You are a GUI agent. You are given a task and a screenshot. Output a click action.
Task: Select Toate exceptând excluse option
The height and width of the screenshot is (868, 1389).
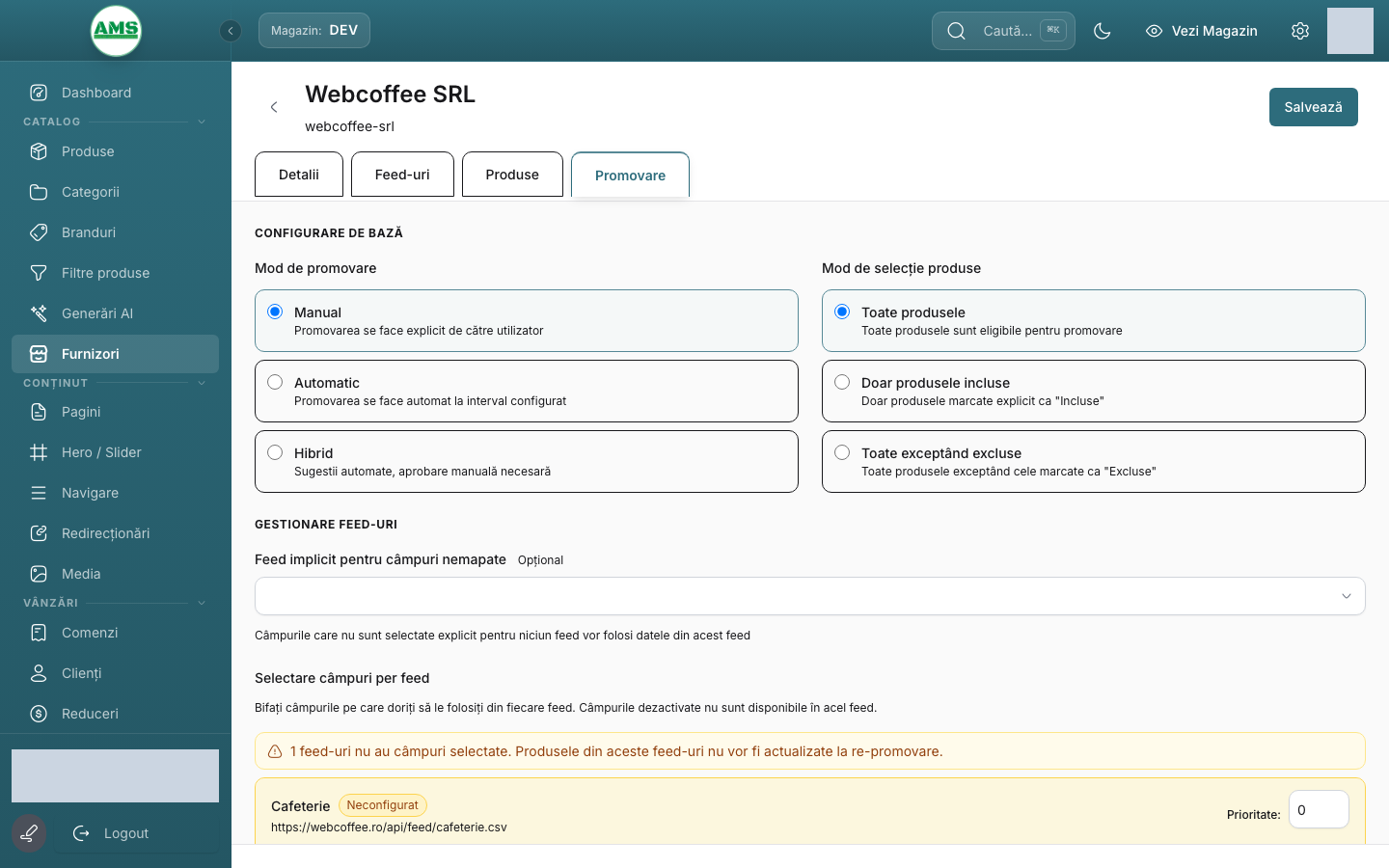pyautogui.click(x=1094, y=461)
